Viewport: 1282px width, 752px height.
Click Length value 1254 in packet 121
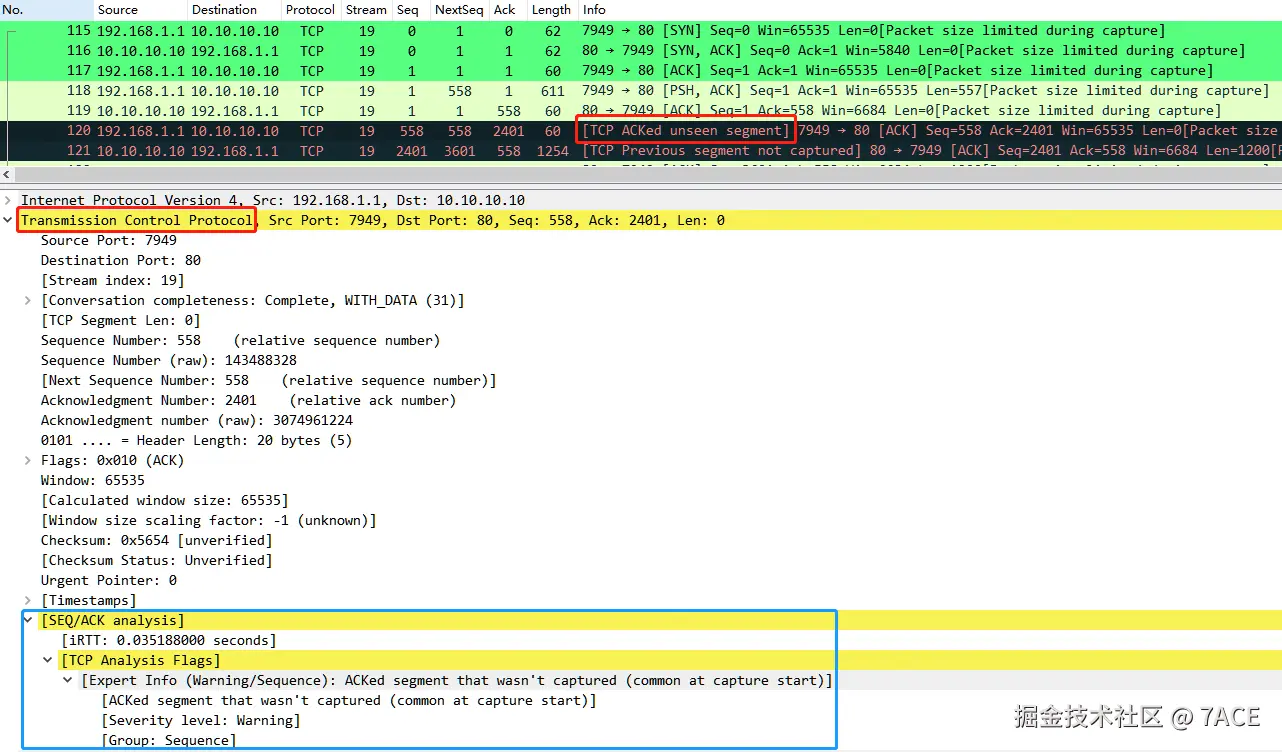pos(552,150)
